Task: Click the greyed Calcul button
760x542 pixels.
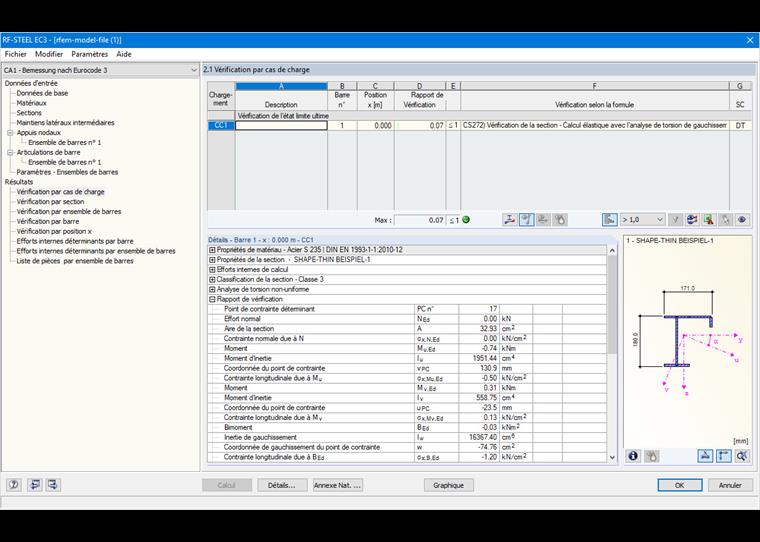Action: tap(227, 485)
